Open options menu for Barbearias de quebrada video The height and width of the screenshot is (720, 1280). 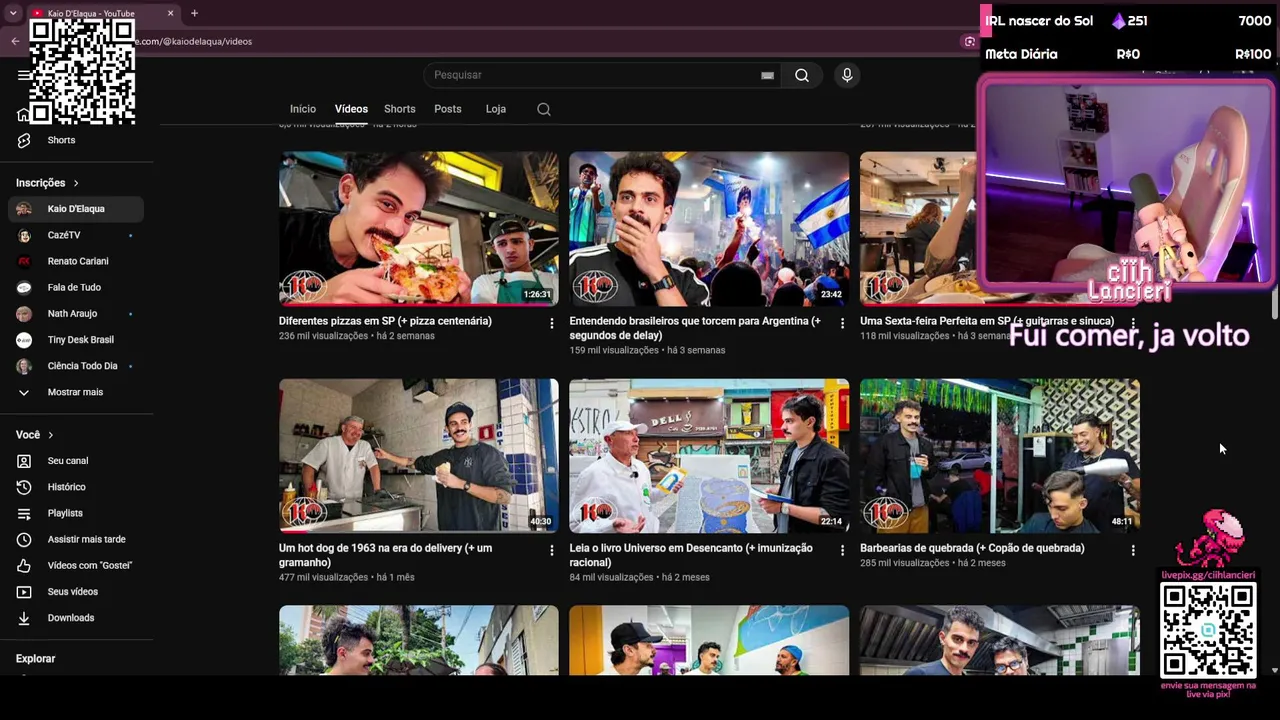(x=1133, y=550)
